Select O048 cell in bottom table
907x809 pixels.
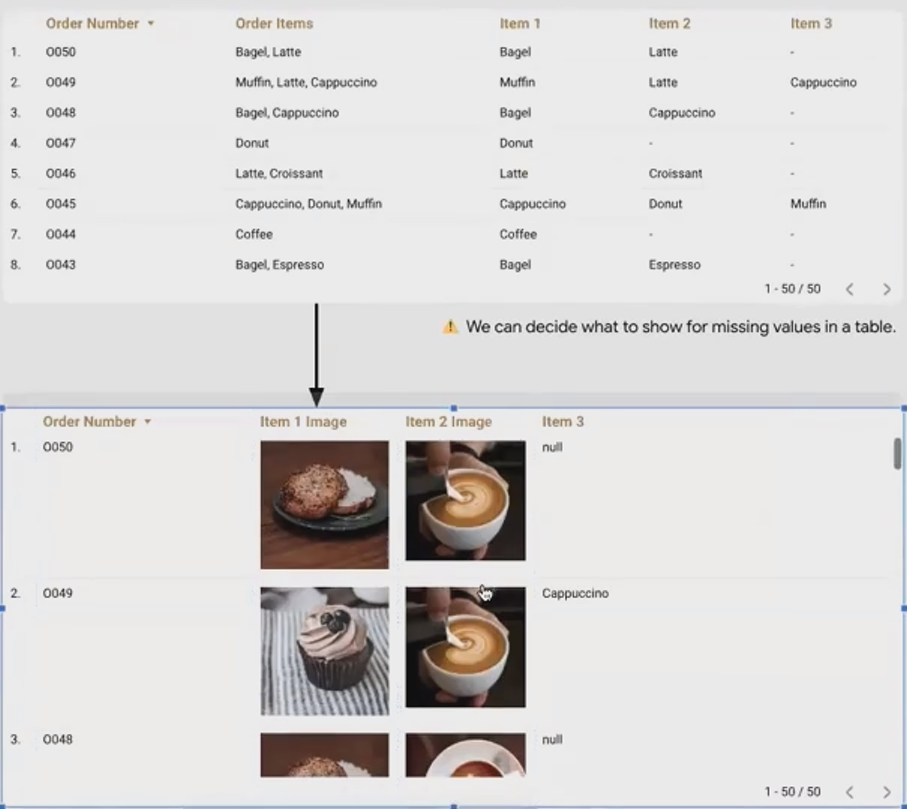pyautogui.click(x=58, y=740)
